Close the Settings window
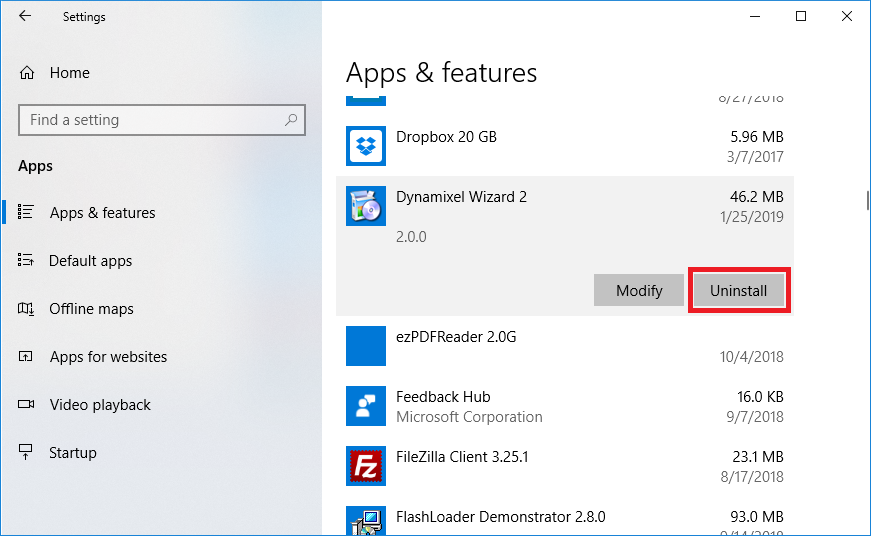 pos(847,17)
